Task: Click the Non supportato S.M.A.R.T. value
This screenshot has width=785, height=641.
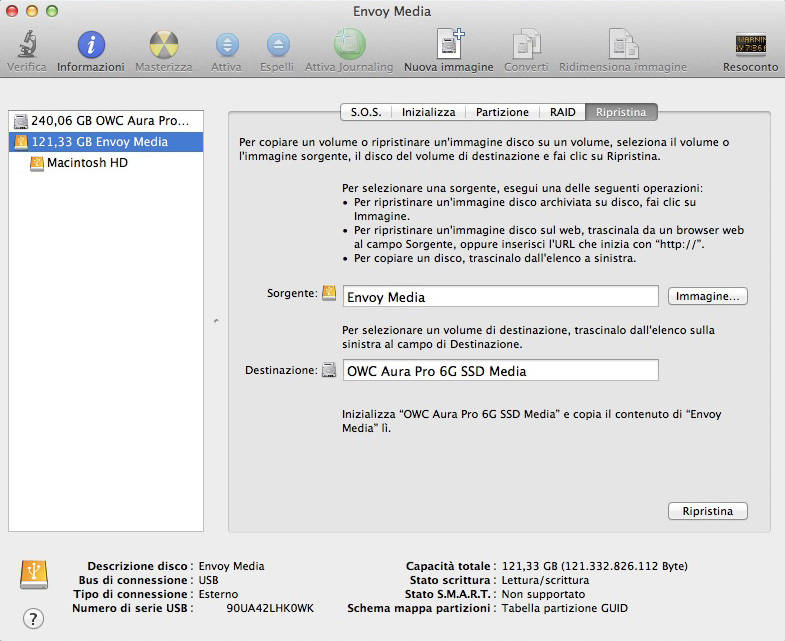Action: click(543, 594)
